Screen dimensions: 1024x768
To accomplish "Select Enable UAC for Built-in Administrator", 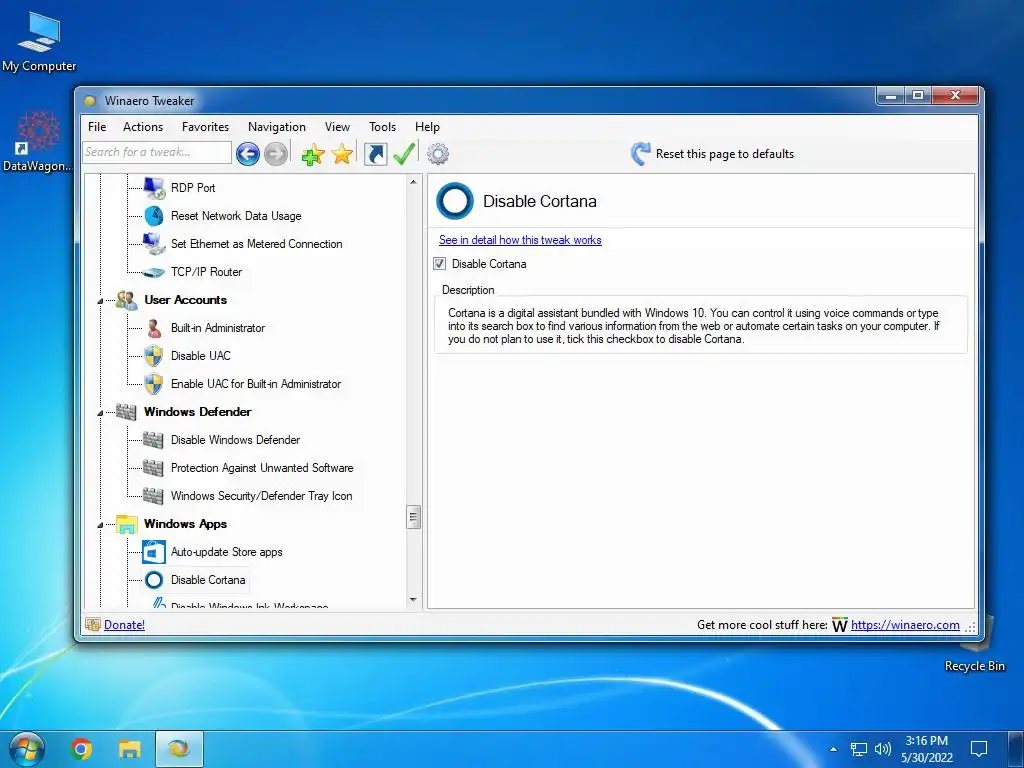I will coord(255,384).
